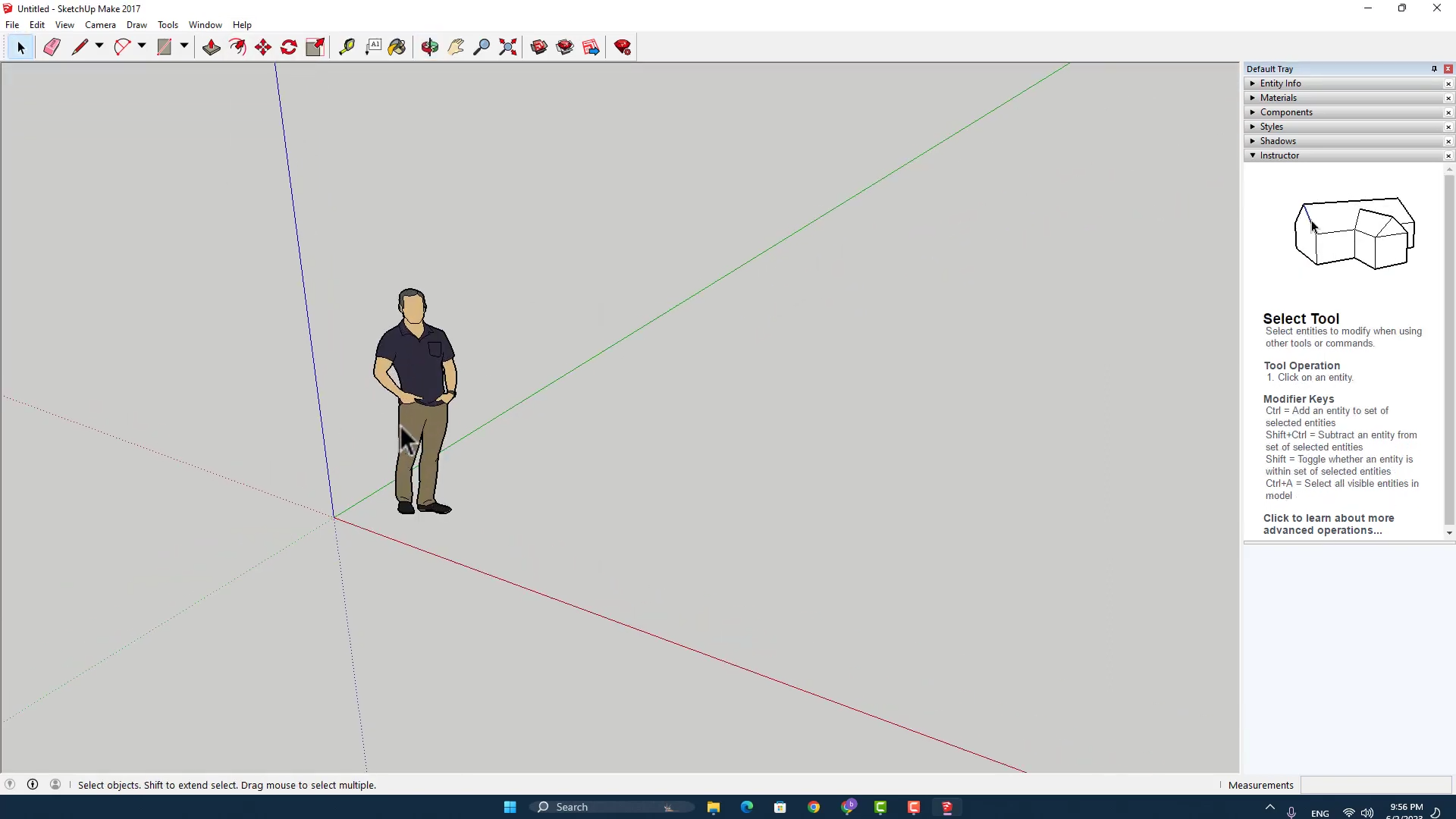This screenshot has height=819, width=1456.
Task: Select the Pan hand tool
Action: tap(456, 47)
